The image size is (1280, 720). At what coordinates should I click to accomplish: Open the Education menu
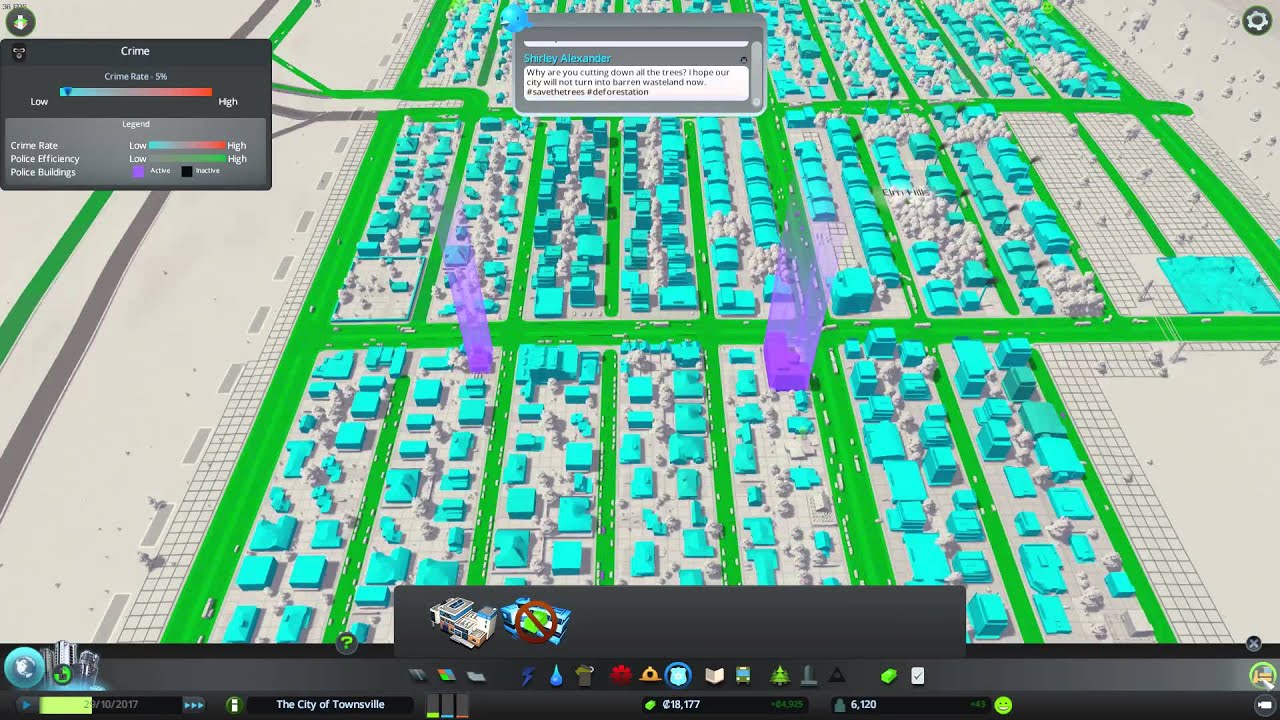(x=714, y=676)
